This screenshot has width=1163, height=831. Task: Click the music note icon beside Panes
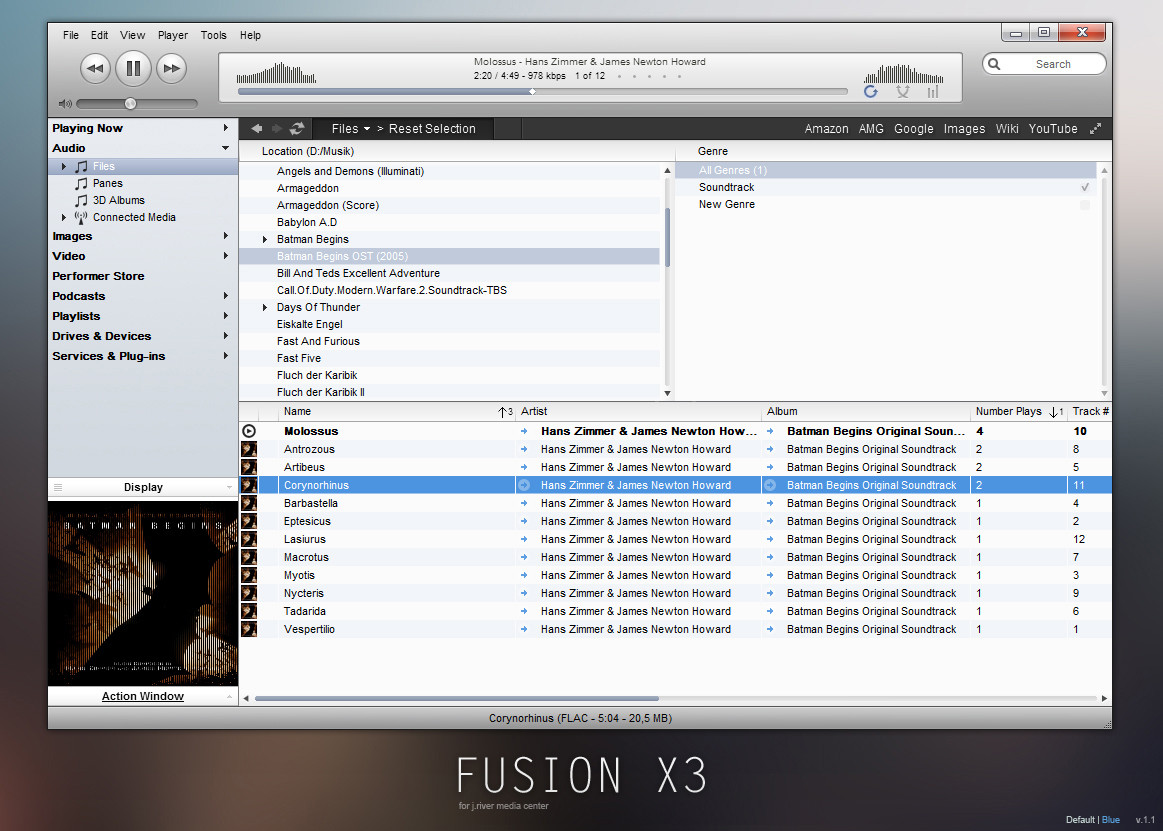pos(81,183)
